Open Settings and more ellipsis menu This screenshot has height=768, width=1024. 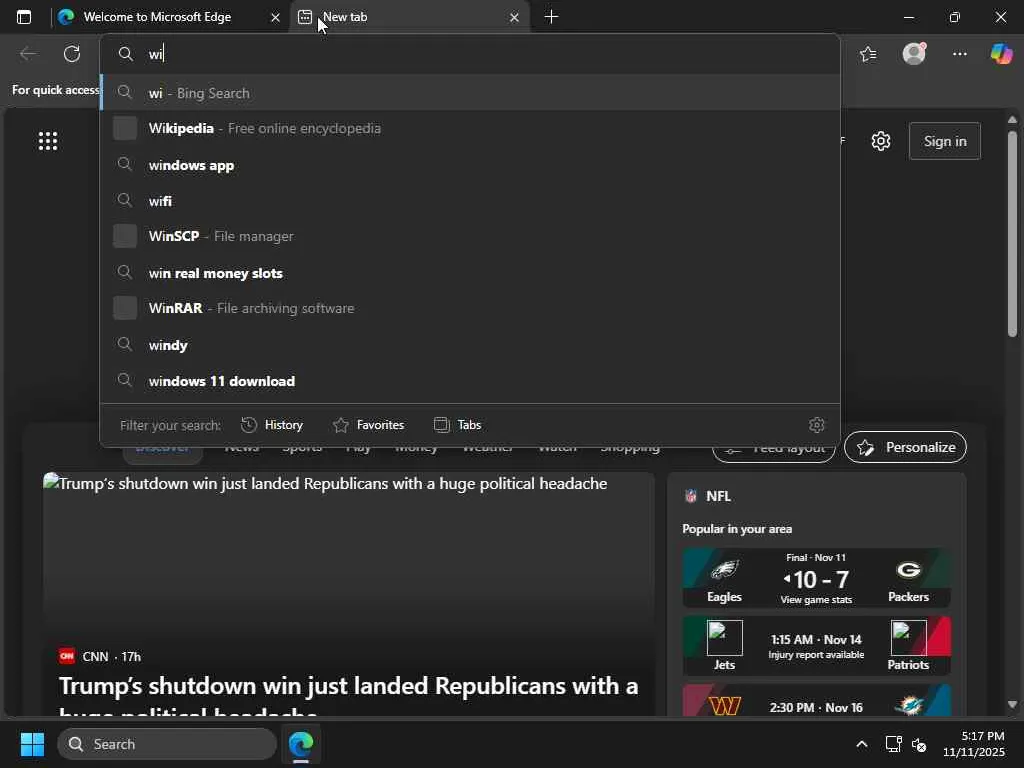point(959,54)
